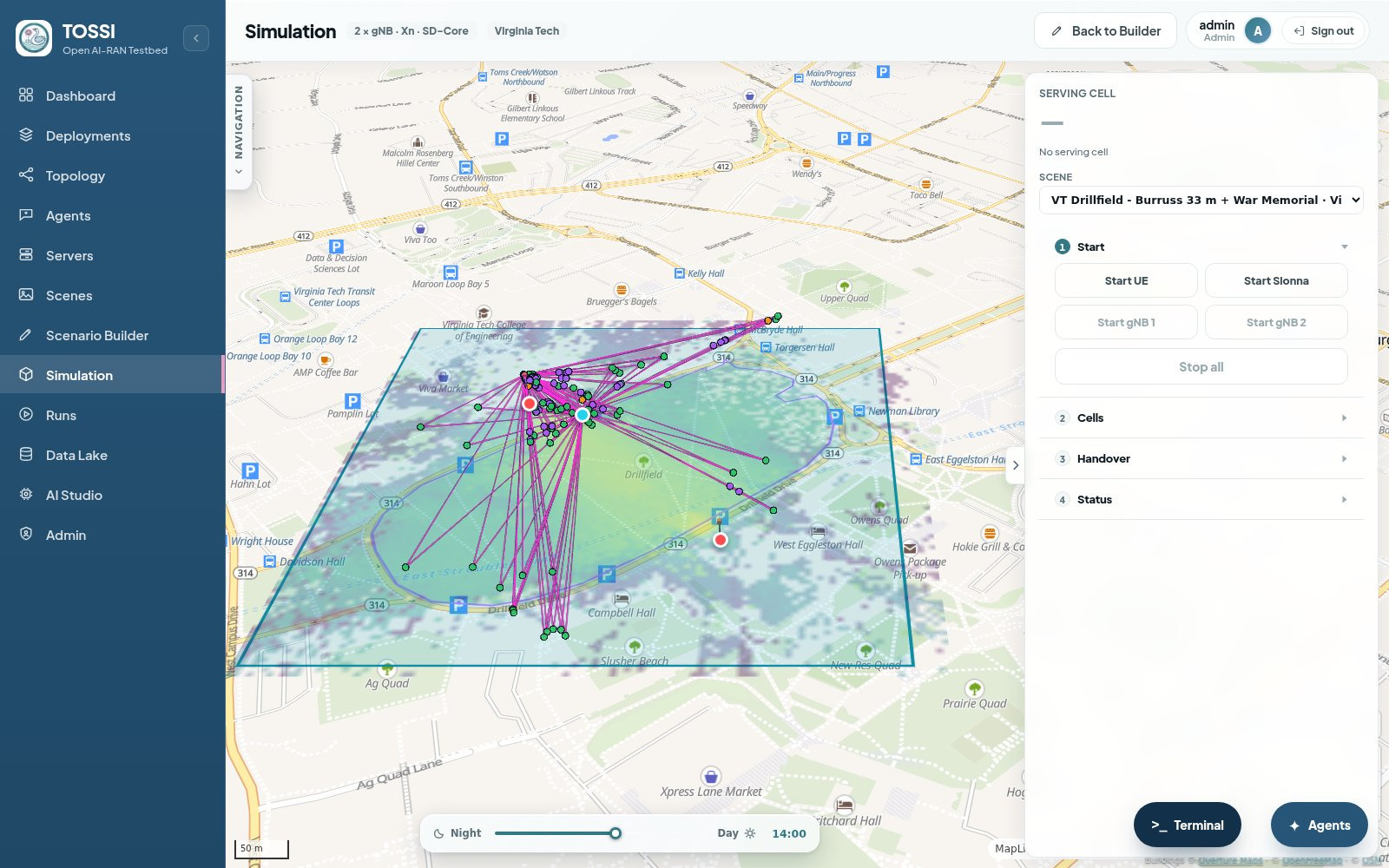
Task: Click the teal UE marker on map
Action: pos(583,415)
